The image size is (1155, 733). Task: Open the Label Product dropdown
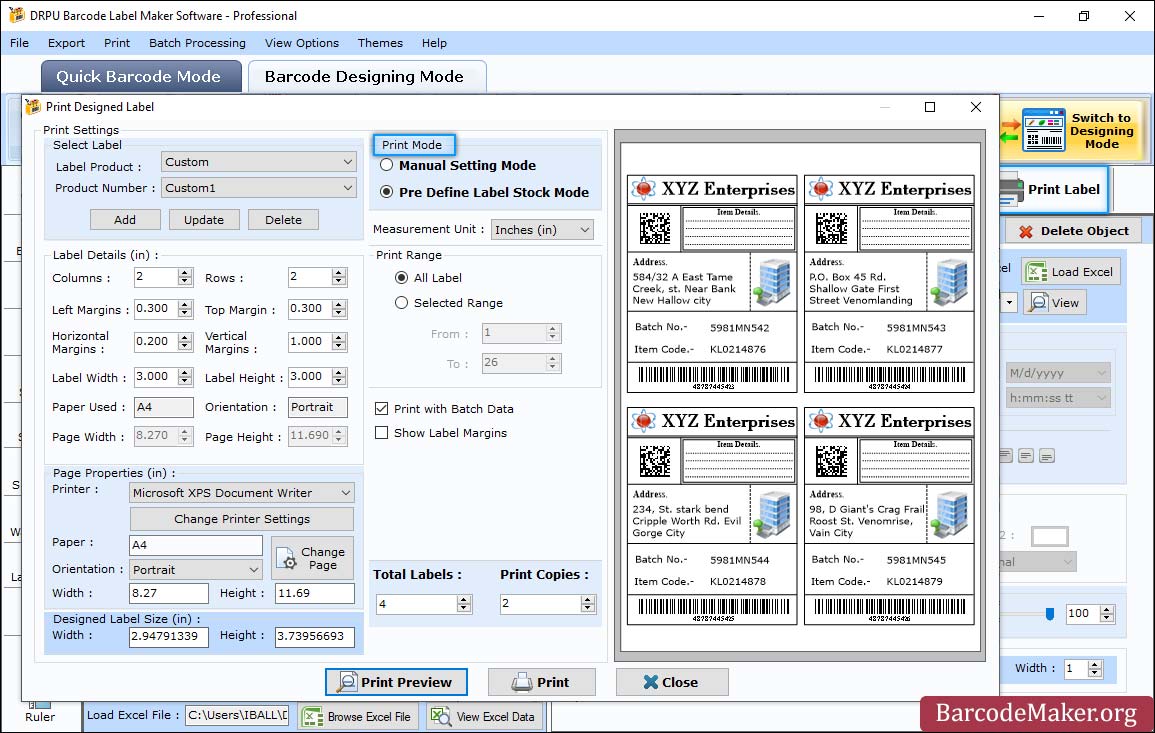tap(258, 162)
